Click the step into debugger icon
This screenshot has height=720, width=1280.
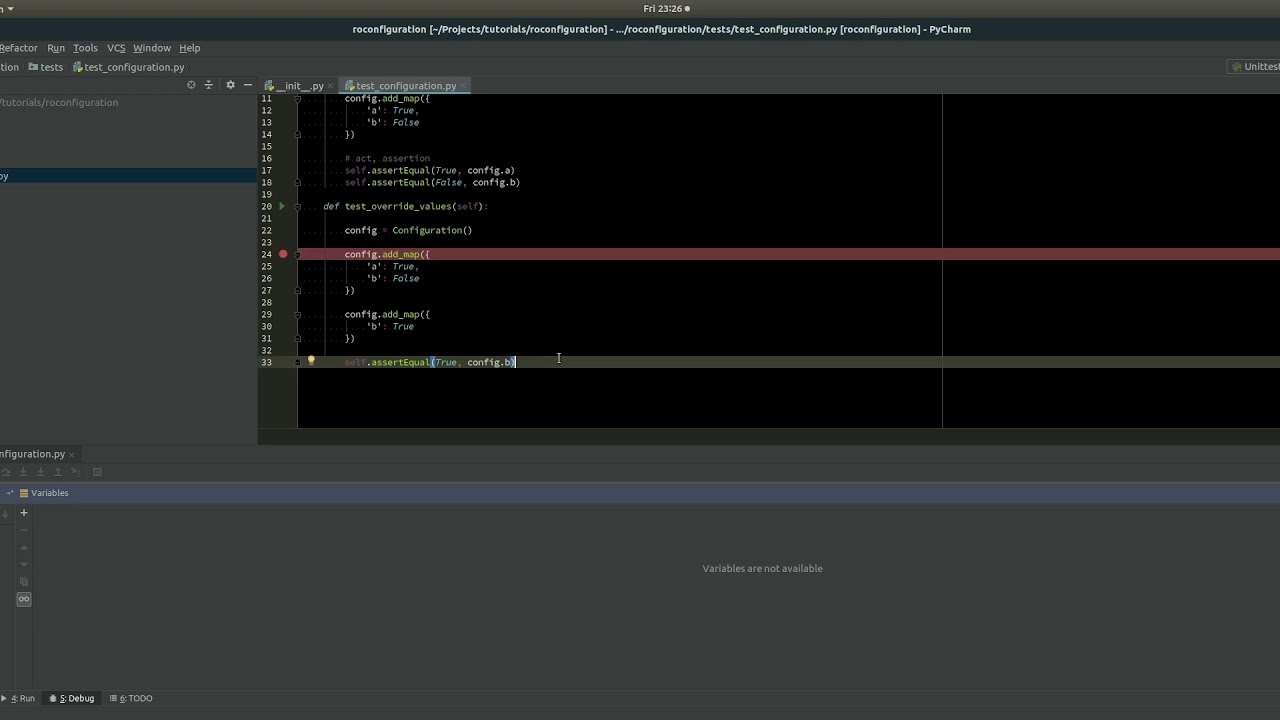(23, 472)
